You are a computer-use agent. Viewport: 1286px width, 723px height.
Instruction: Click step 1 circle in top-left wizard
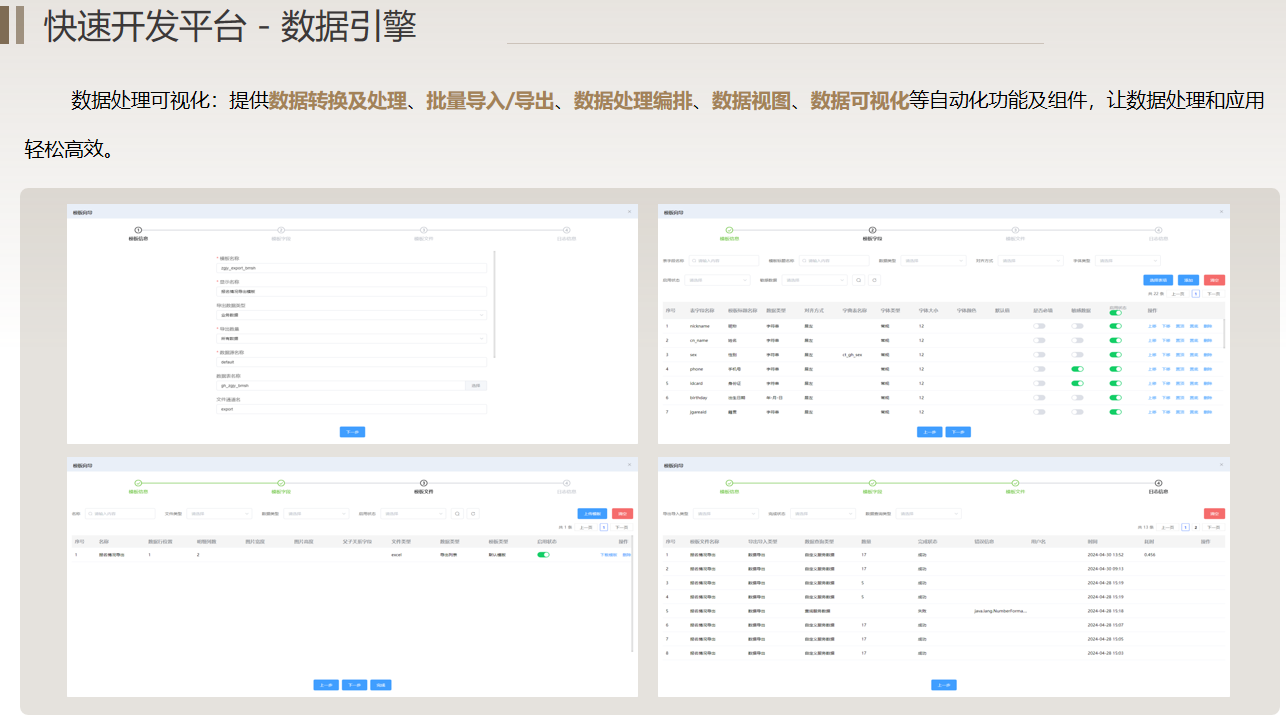pyautogui.click(x=138, y=230)
